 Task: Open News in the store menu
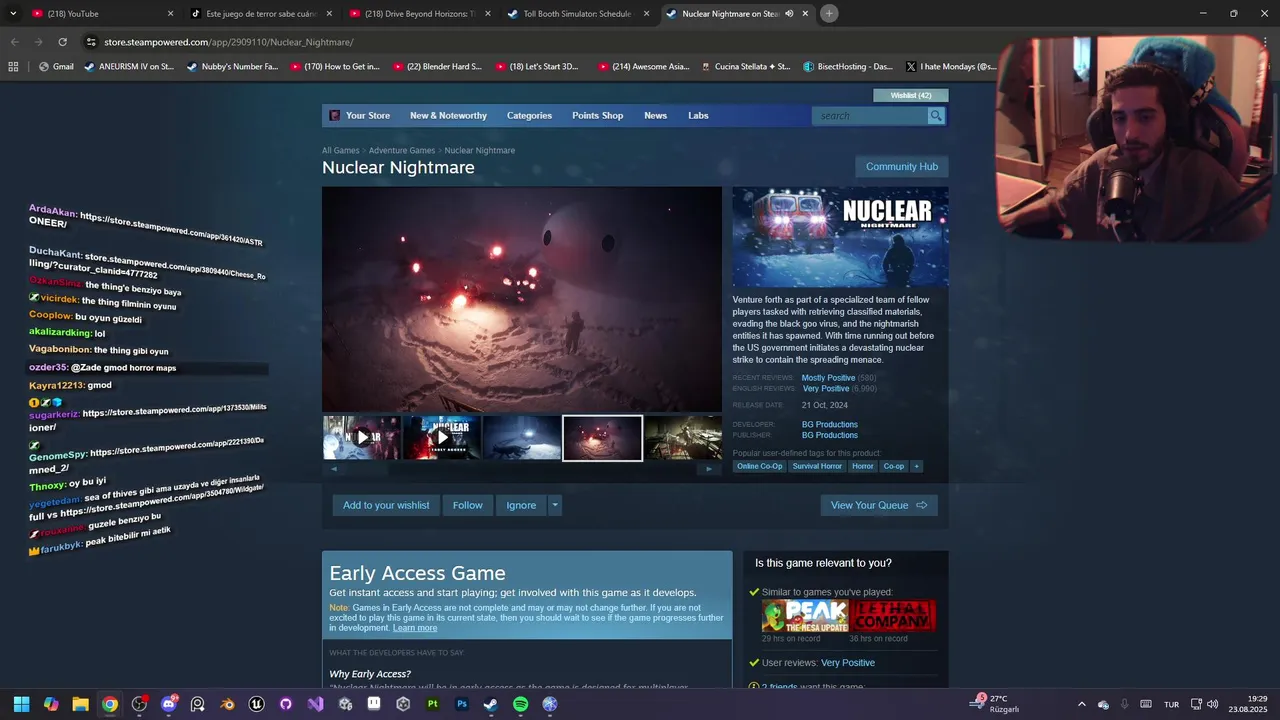tap(655, 116)
